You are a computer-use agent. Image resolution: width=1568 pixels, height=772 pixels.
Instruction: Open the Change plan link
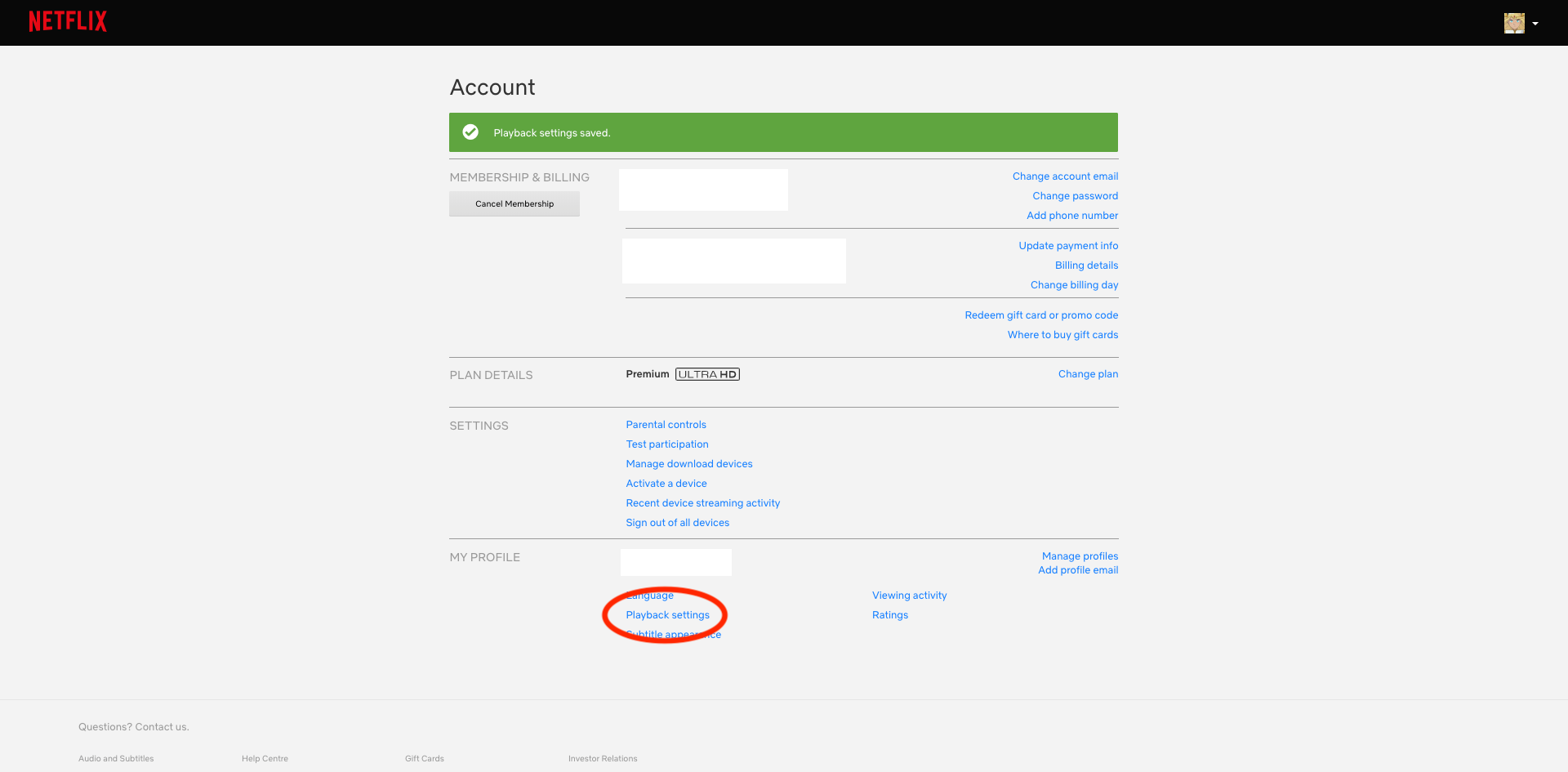click(1088, 374)
